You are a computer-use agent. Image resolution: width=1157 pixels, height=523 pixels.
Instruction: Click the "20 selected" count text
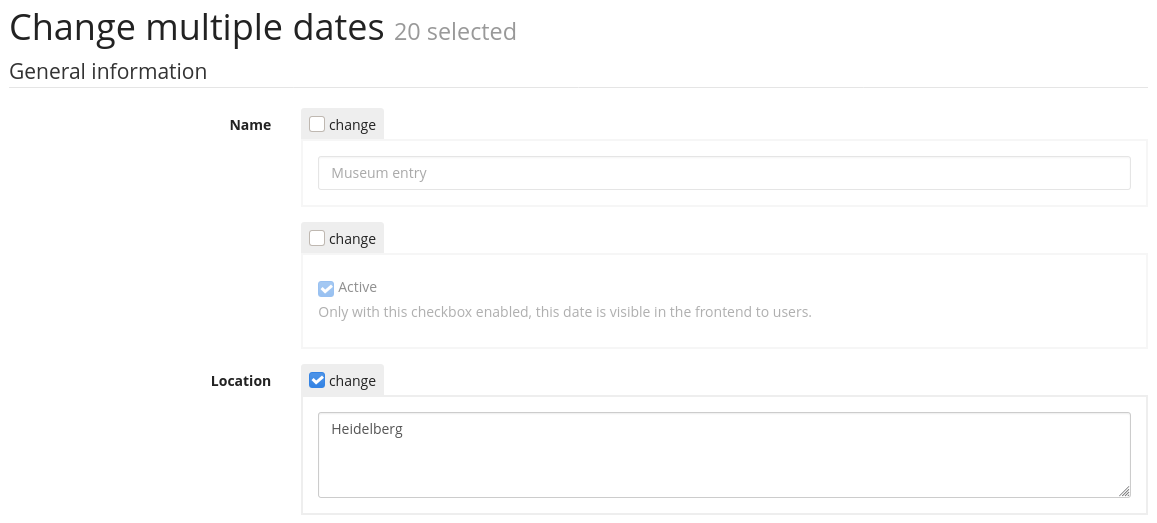pos(455,32)
